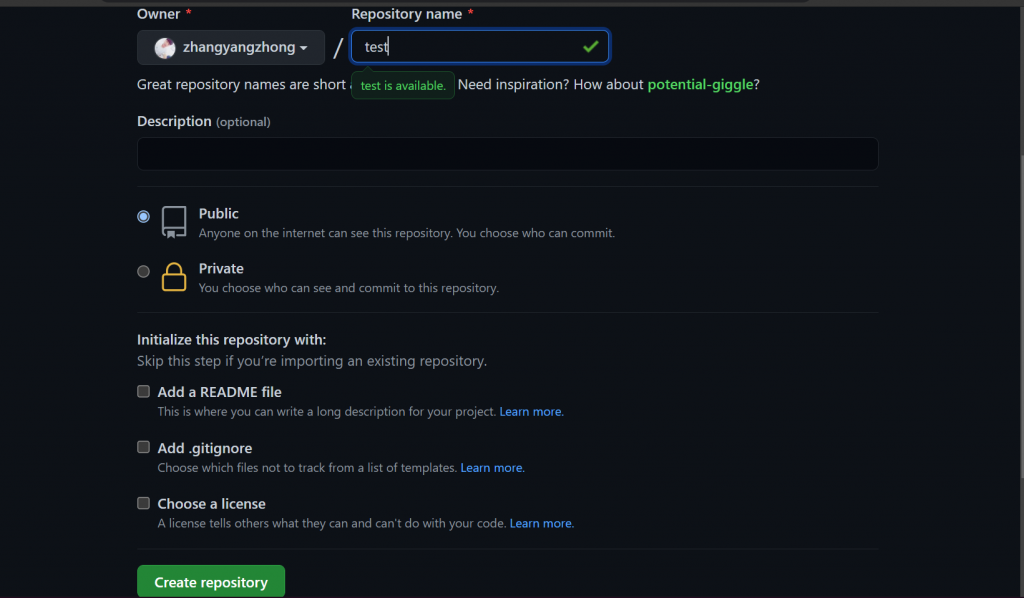
Task: Open Learn more link for license
Action: 541,523
